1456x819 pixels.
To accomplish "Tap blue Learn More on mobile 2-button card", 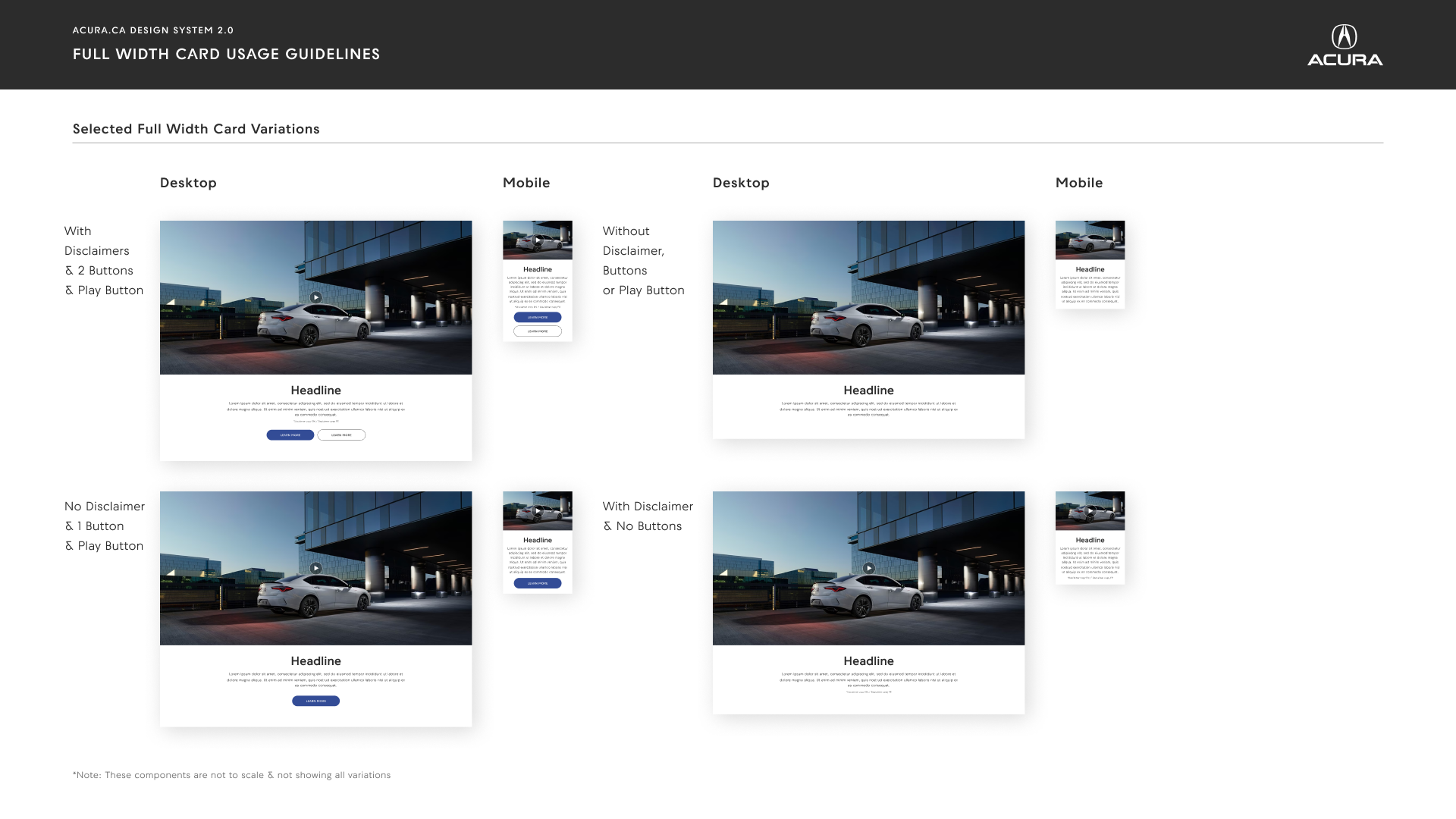I will pos(538,318).
